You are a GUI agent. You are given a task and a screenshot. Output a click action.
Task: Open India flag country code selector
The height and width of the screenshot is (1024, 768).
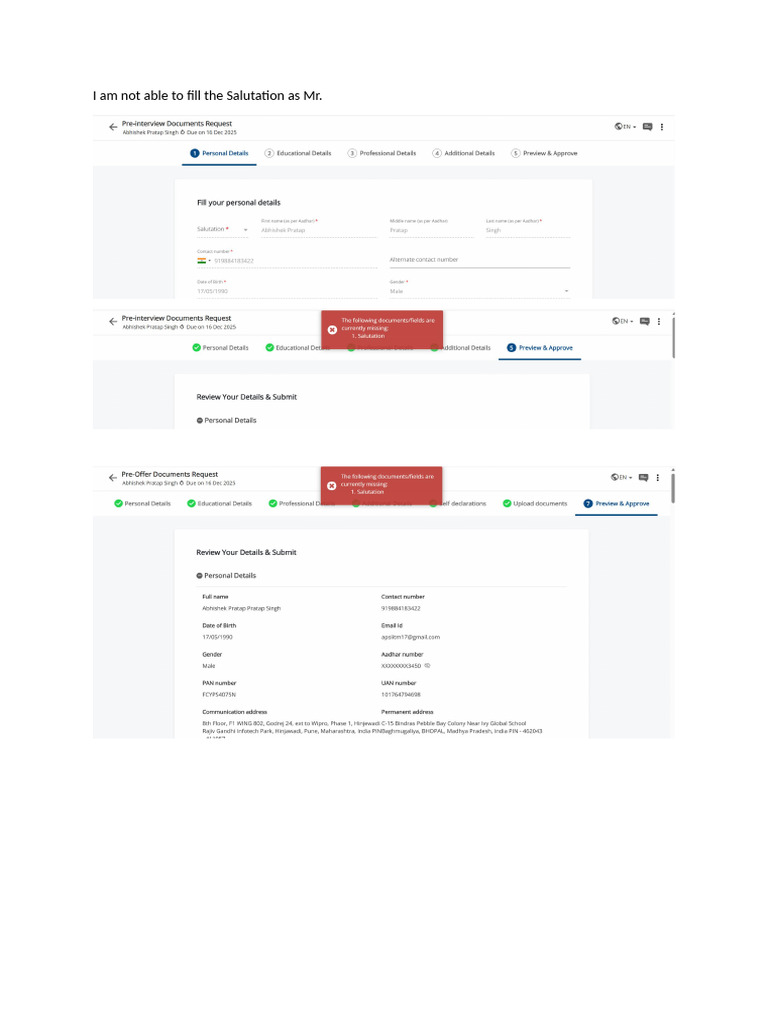(x=204, y=261)
